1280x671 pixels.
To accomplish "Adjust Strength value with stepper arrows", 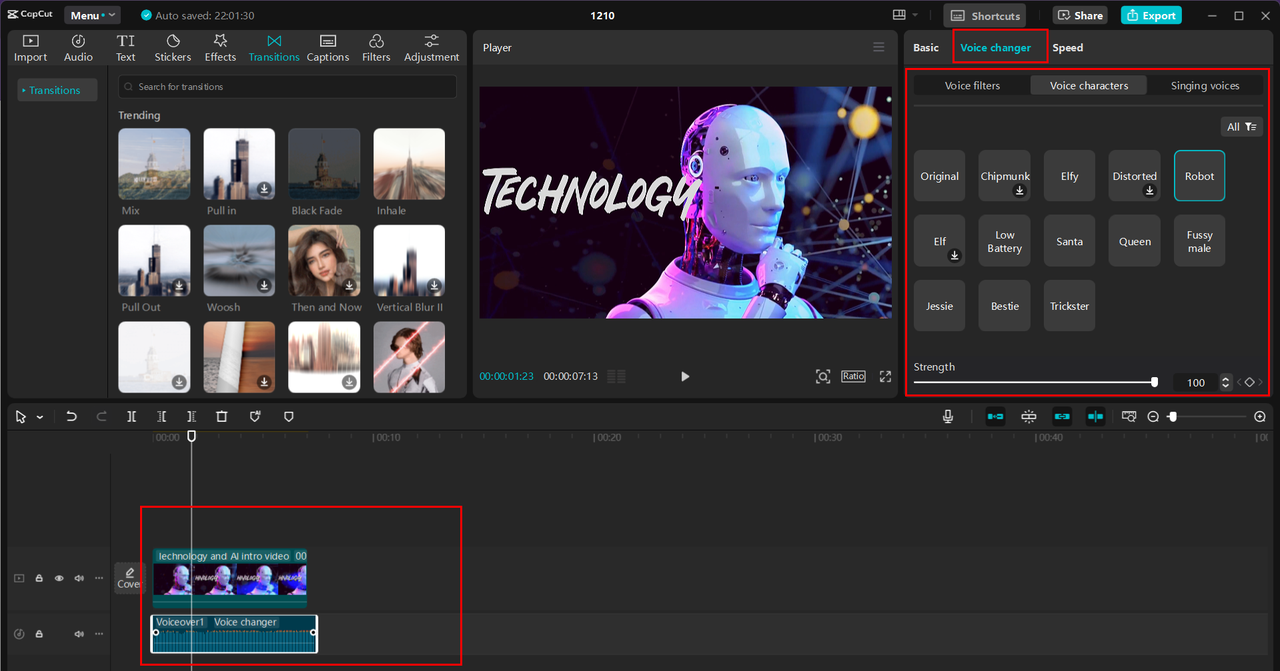I will point(1226,382).
